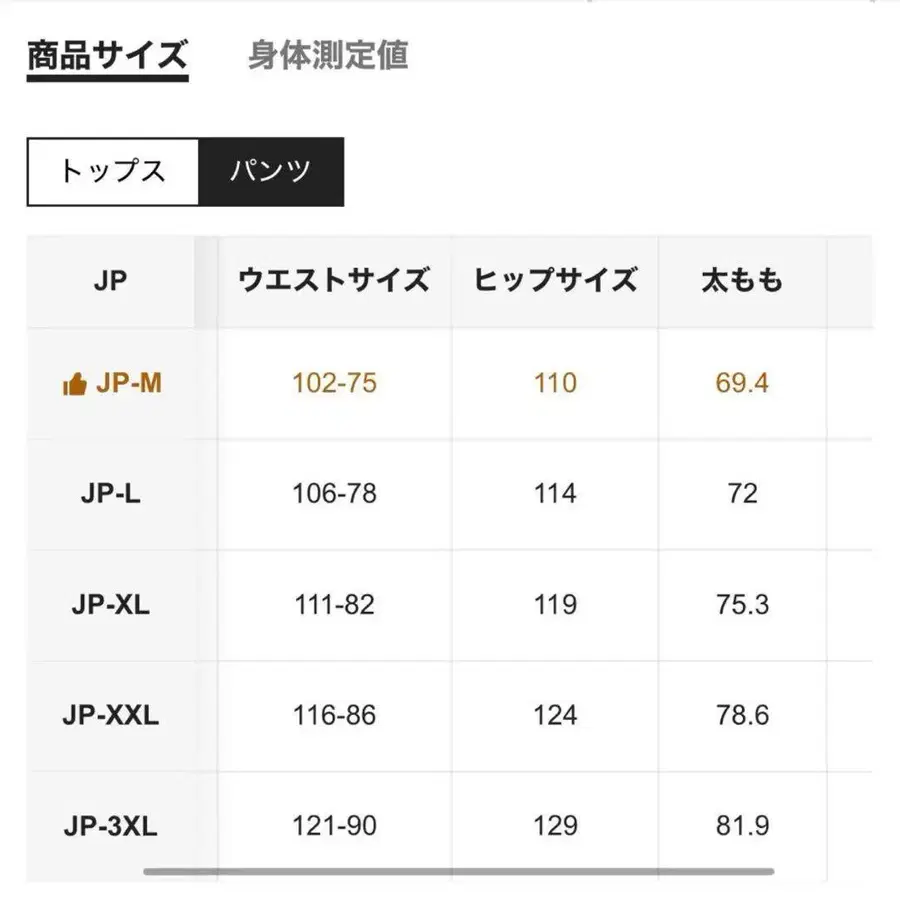Click the ウエストサイズ column header

(x=334, y=281)
